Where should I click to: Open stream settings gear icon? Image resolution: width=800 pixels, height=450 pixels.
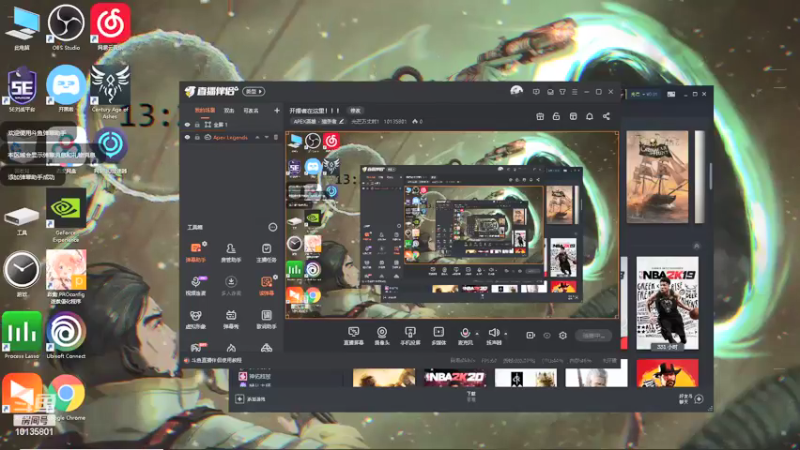pyautogui.click(x=563, y=335)
